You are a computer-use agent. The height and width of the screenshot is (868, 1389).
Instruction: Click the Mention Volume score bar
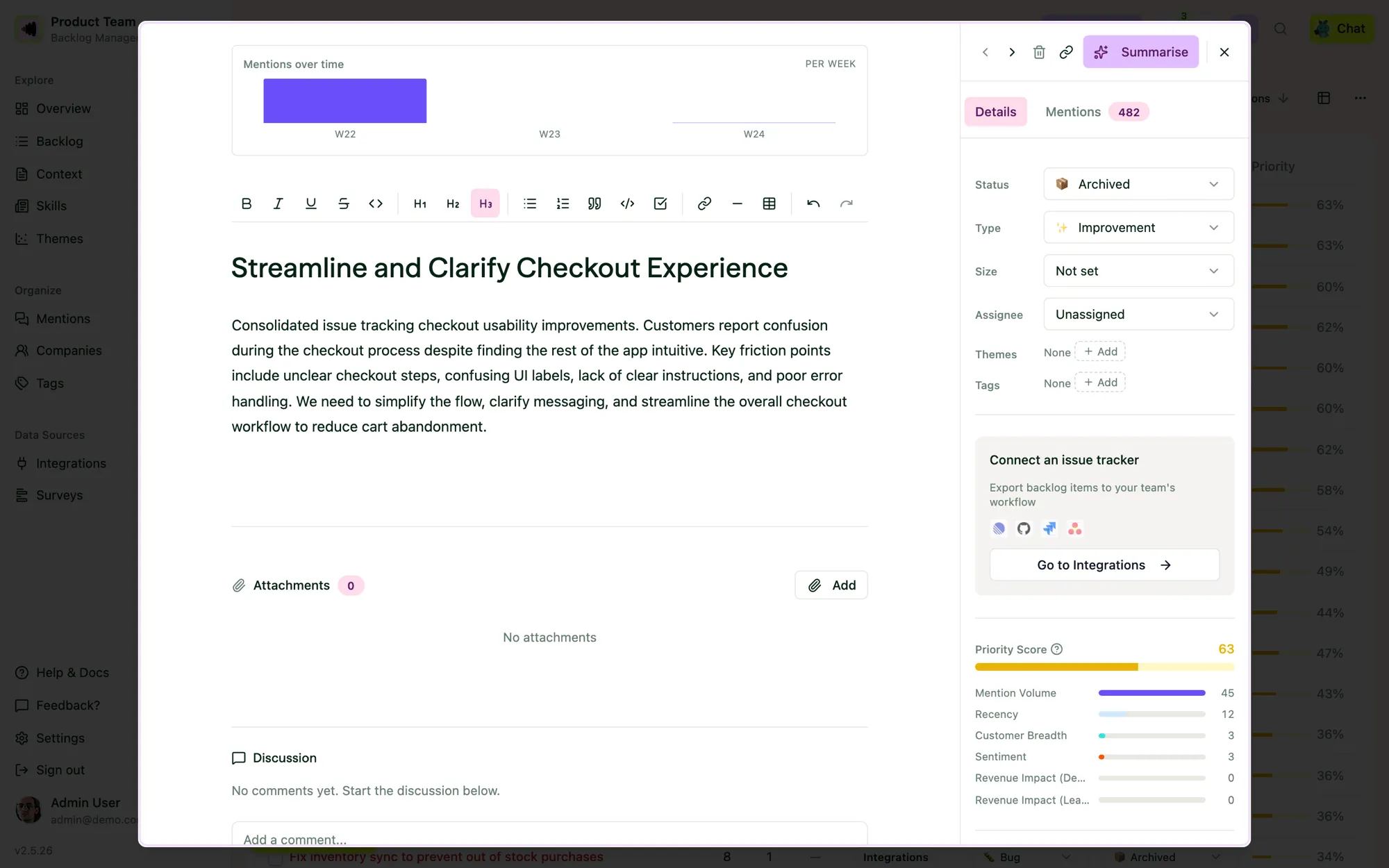1151,693
